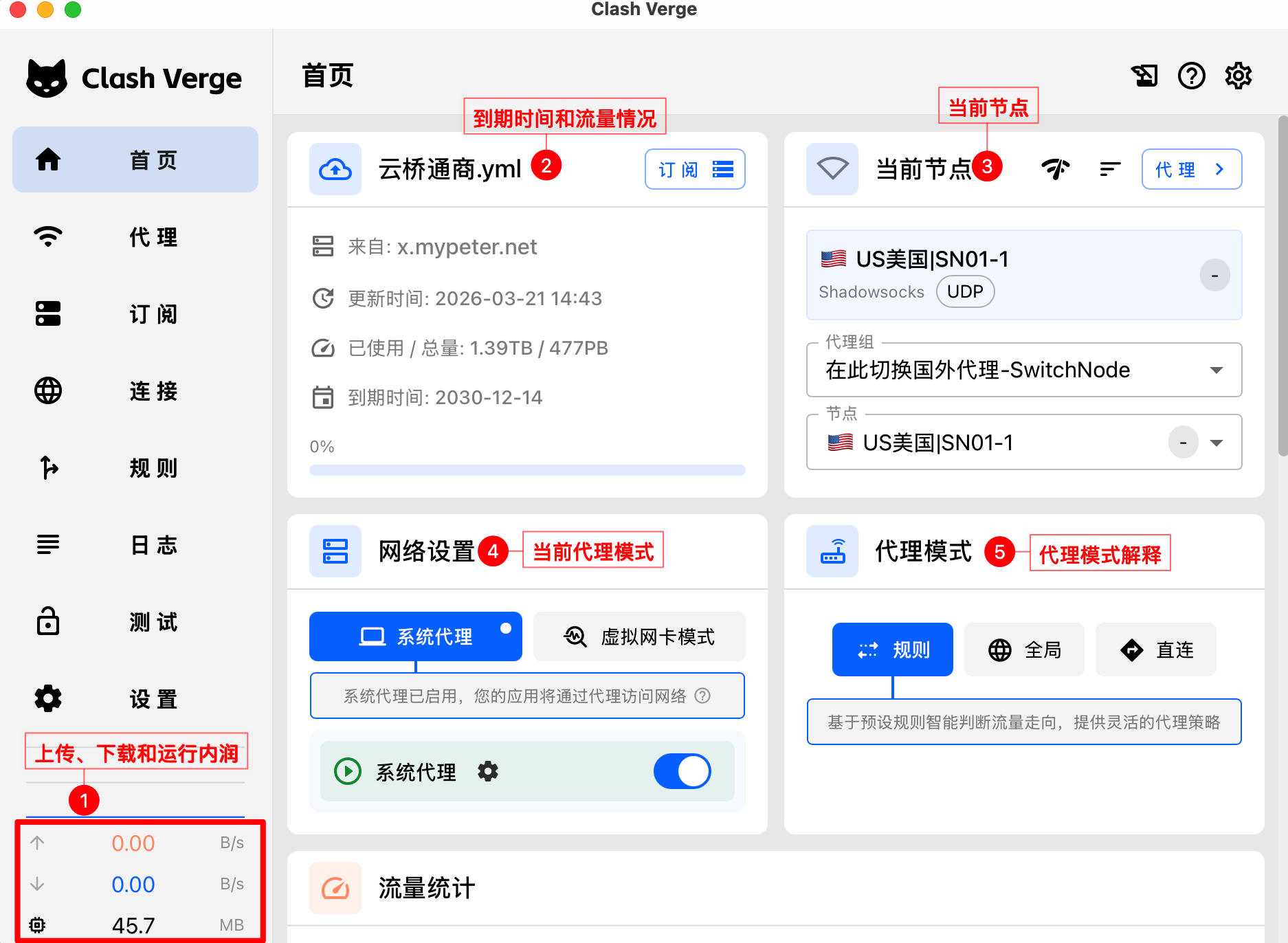Image resolution: width=1288 pixels, height=943 pixels.
Task: Click the upload speed arrow icon
Action: pyautogui.click(x=37, y=843)
